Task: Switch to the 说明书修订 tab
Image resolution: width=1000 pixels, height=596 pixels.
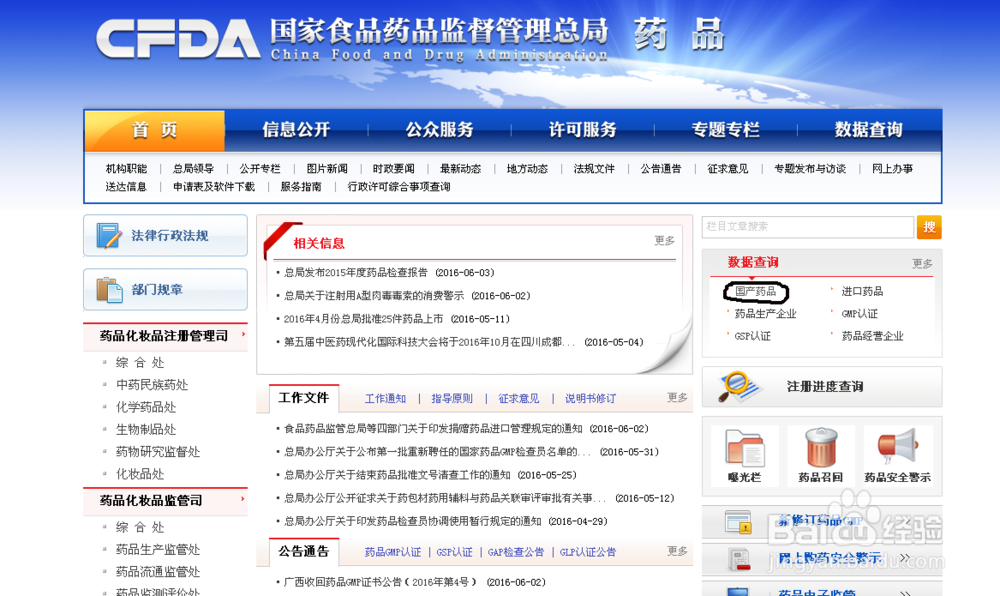Action: tap(591, 398)
